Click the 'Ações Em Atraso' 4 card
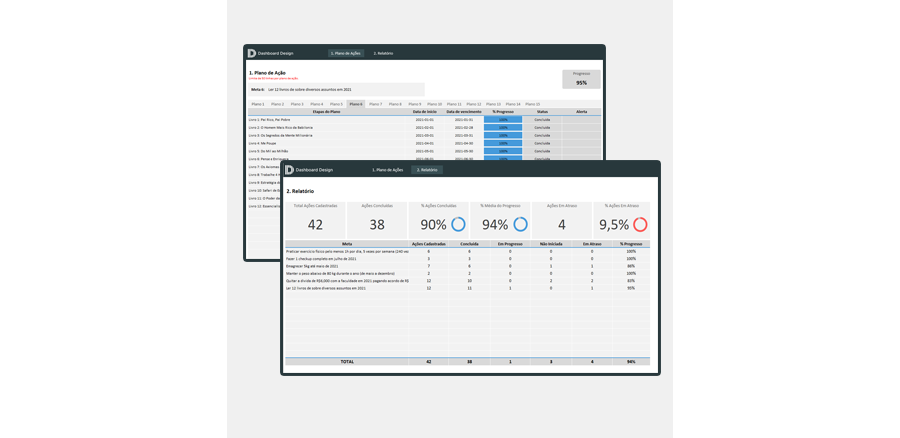Viewport: 900px width, 438px height. (561, 220)
